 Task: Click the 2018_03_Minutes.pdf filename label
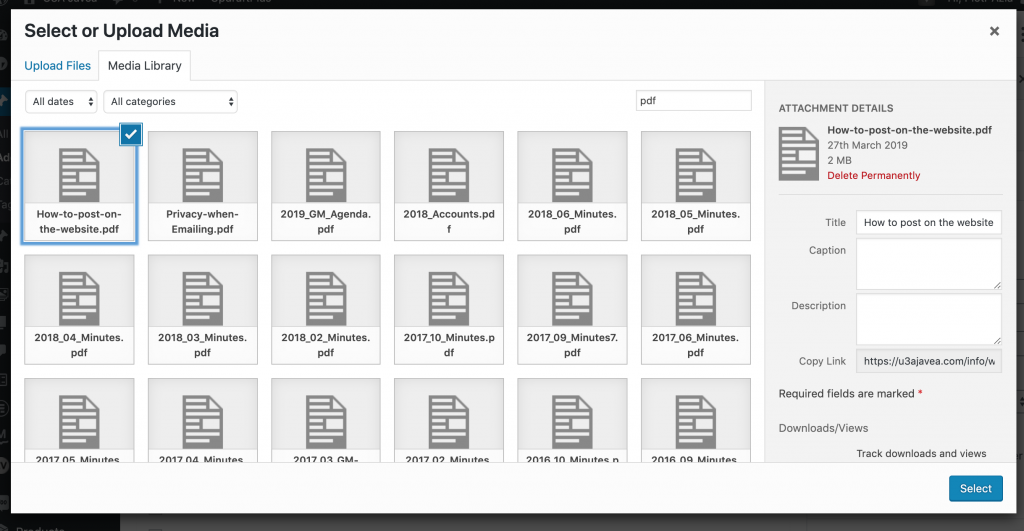tap(202, 345)
